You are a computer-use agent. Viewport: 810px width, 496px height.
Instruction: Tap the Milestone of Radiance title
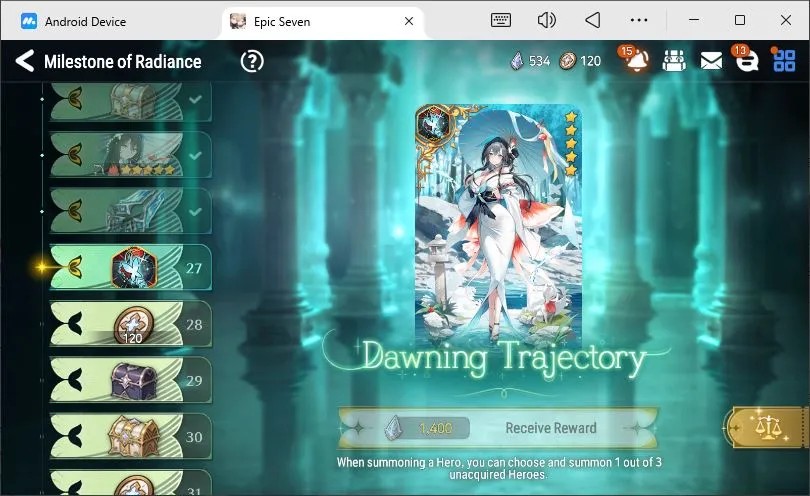tap(122, 61)
